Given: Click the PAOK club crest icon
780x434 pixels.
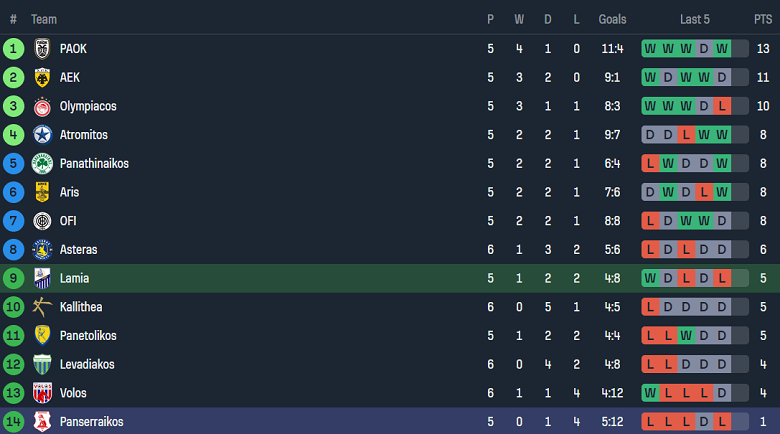Looking at the screenshot, I should tap(42, 48).
